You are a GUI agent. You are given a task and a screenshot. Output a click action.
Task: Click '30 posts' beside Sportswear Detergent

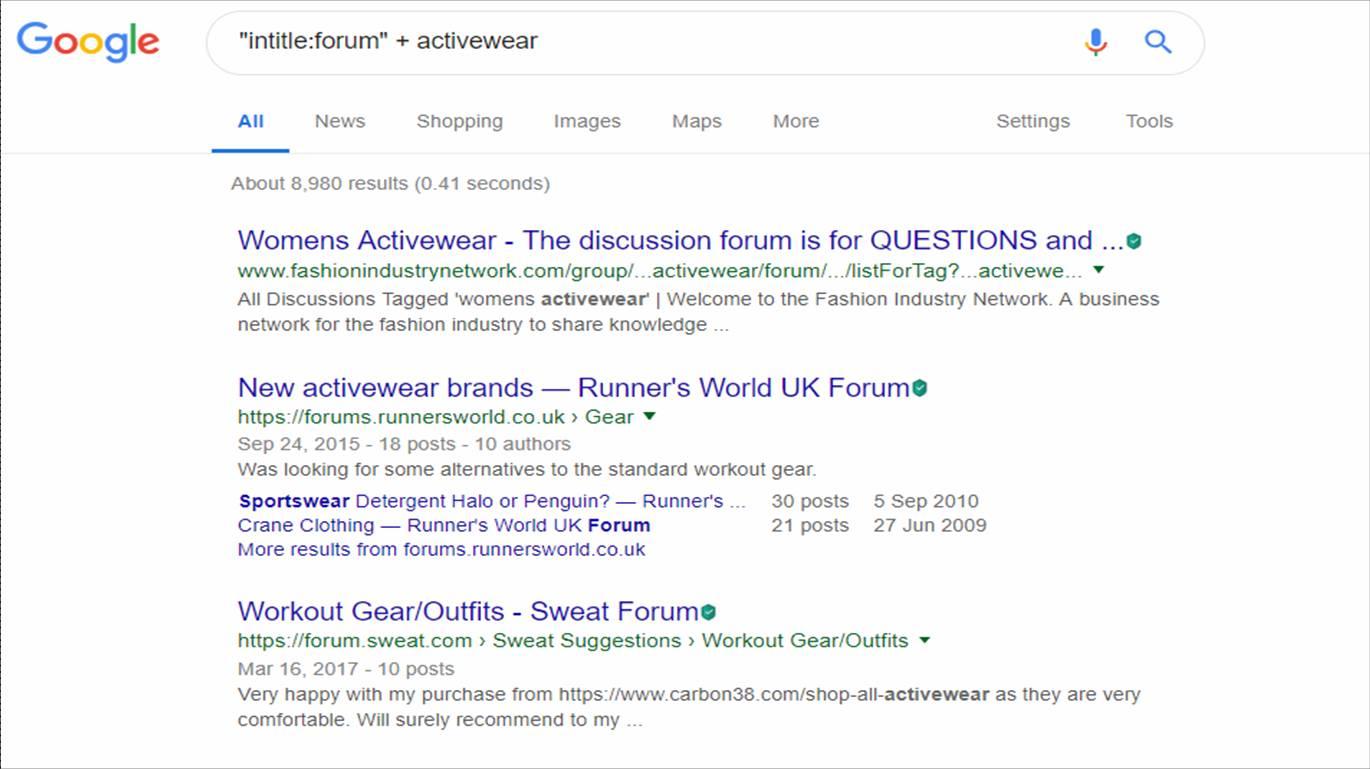[x=810, y=501]
